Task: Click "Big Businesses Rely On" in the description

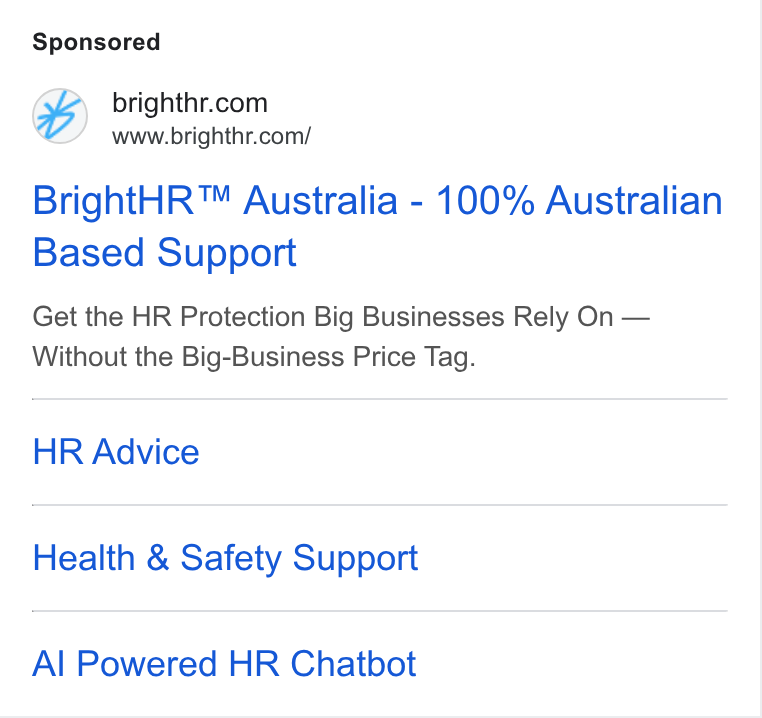Action: tap(464, 317)
